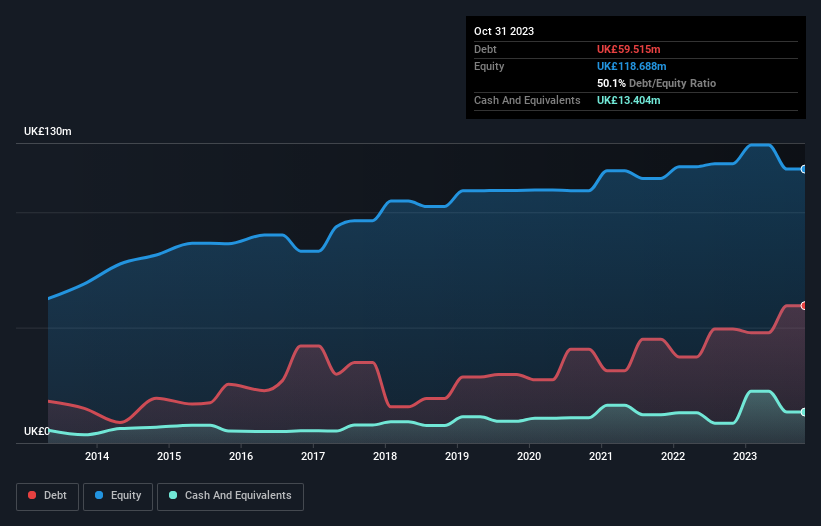The height and width of the screenshot is (526, 821).
Task: Click the blue dot in the Equity legend
Action: 101,496
